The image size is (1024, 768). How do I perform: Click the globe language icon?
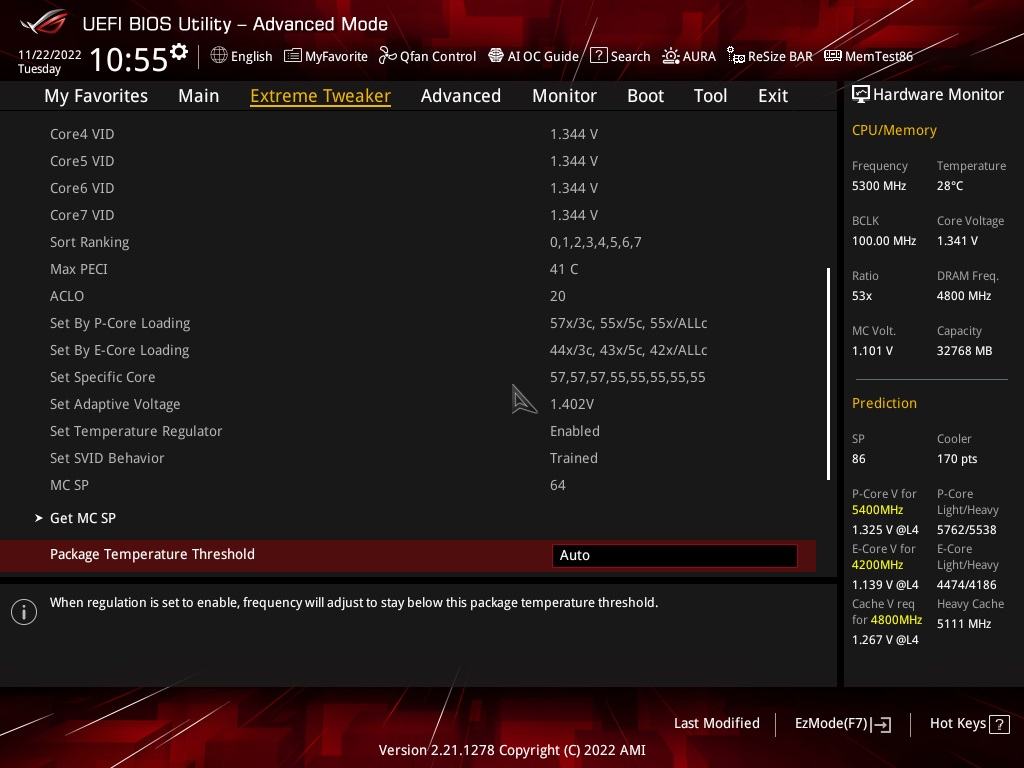tap(219, 56)
